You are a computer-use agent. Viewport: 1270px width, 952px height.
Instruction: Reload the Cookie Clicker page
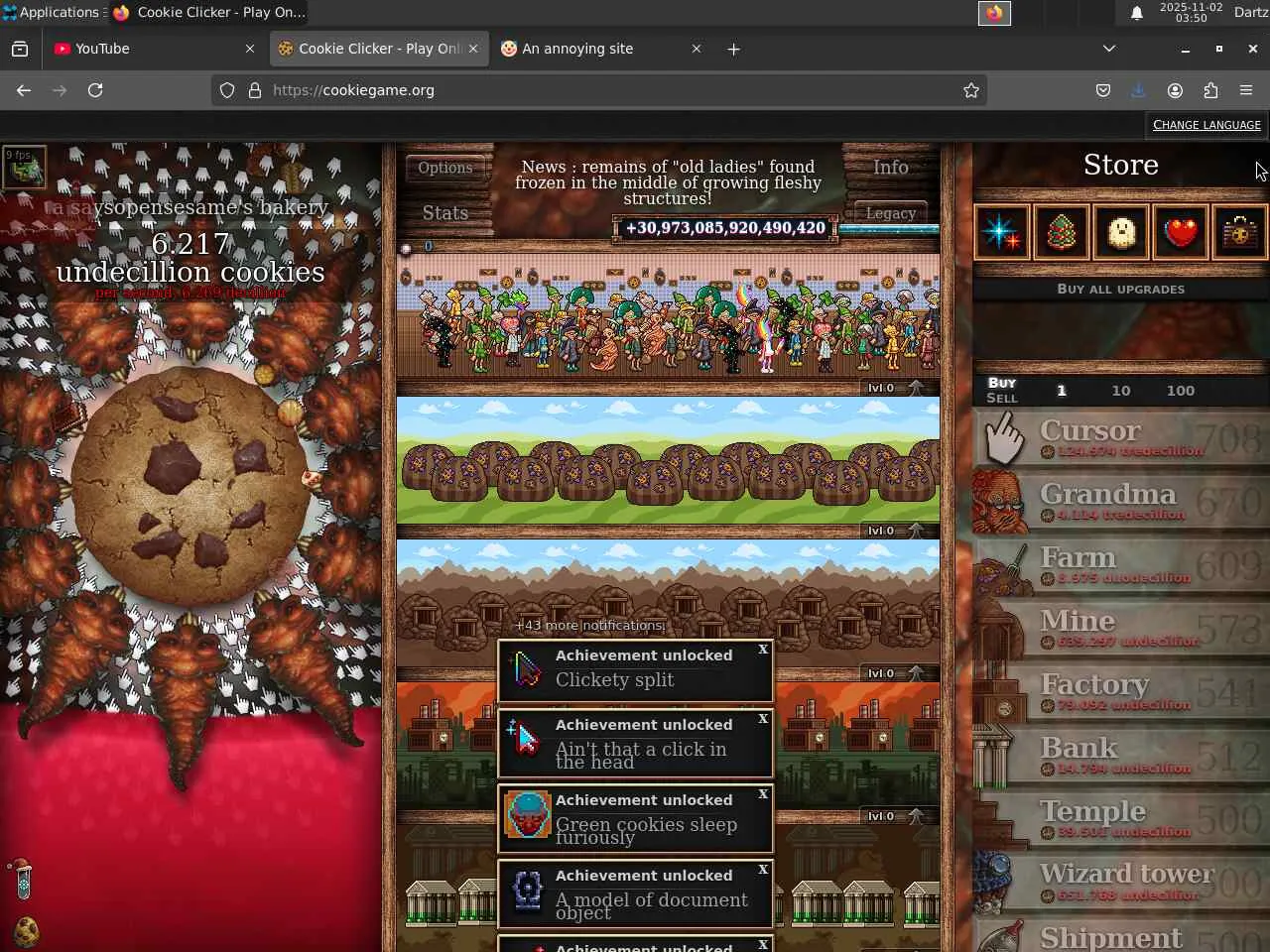pos(95,90)
